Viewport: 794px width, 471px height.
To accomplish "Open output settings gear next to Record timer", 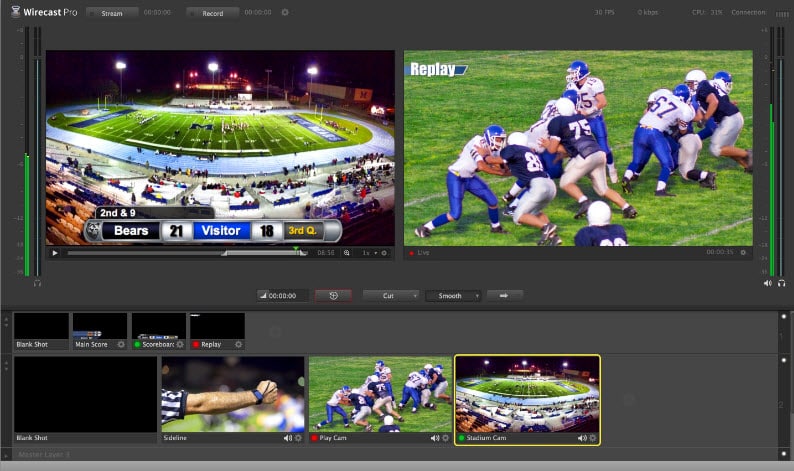I will pos(285,12).
